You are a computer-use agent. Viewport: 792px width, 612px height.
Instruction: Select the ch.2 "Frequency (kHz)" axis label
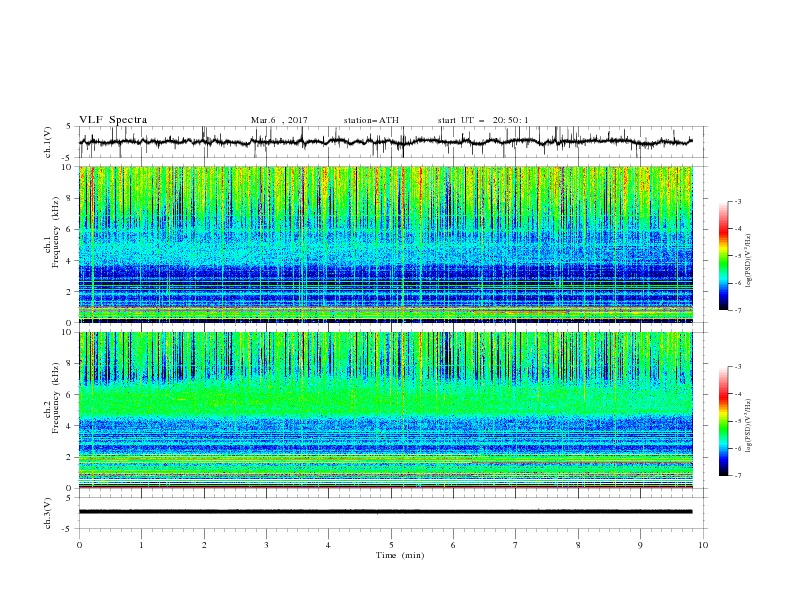click(x=56, y=397)
